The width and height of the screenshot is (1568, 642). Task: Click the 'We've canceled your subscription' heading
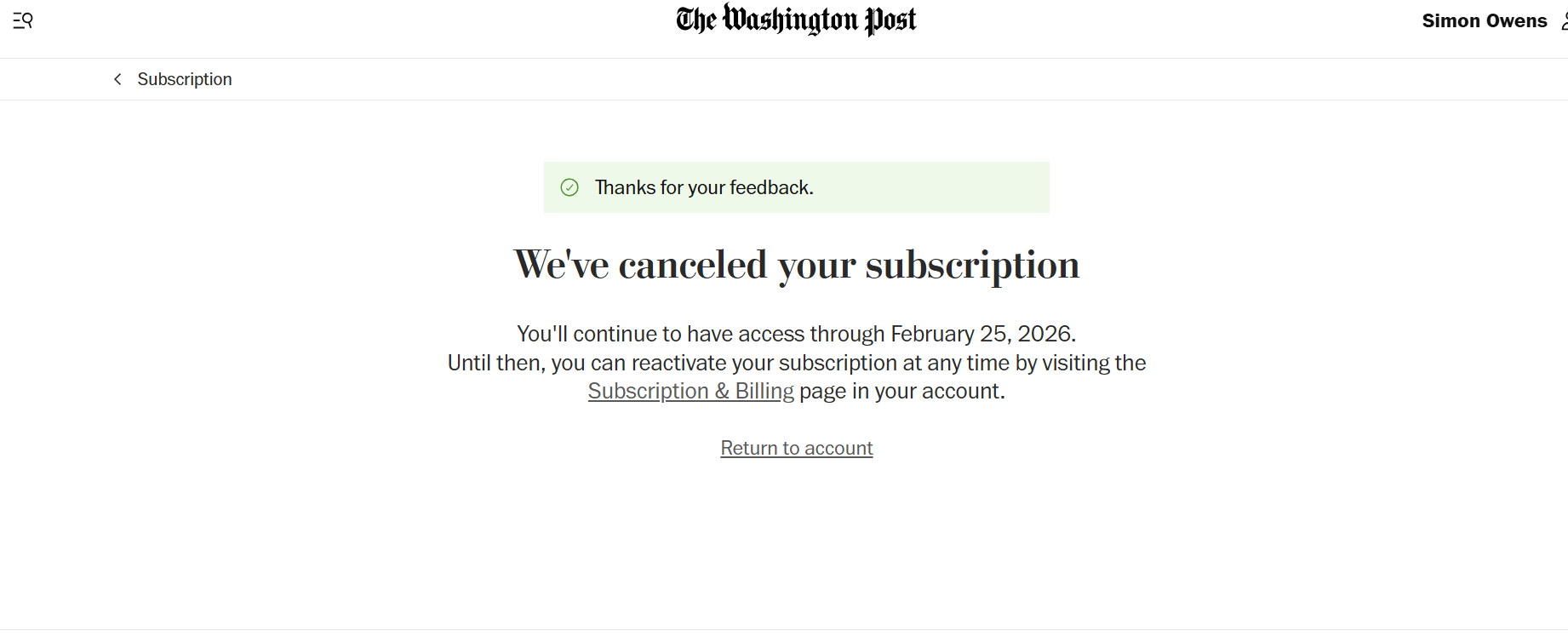point(796,265)
